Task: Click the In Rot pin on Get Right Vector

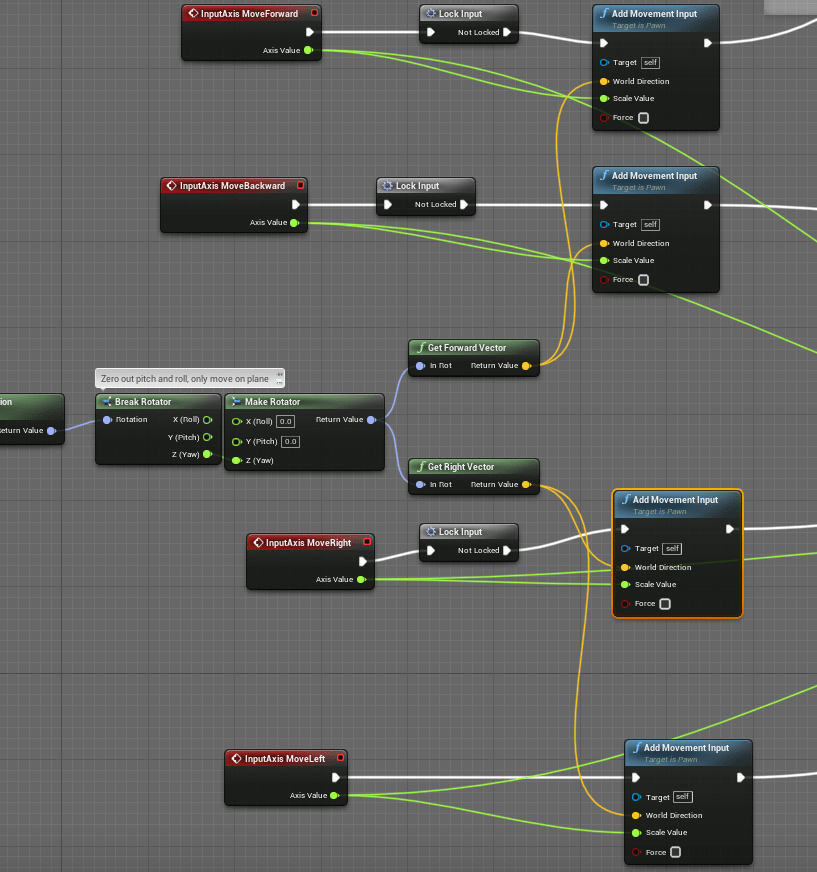Action: click(419, 485)
